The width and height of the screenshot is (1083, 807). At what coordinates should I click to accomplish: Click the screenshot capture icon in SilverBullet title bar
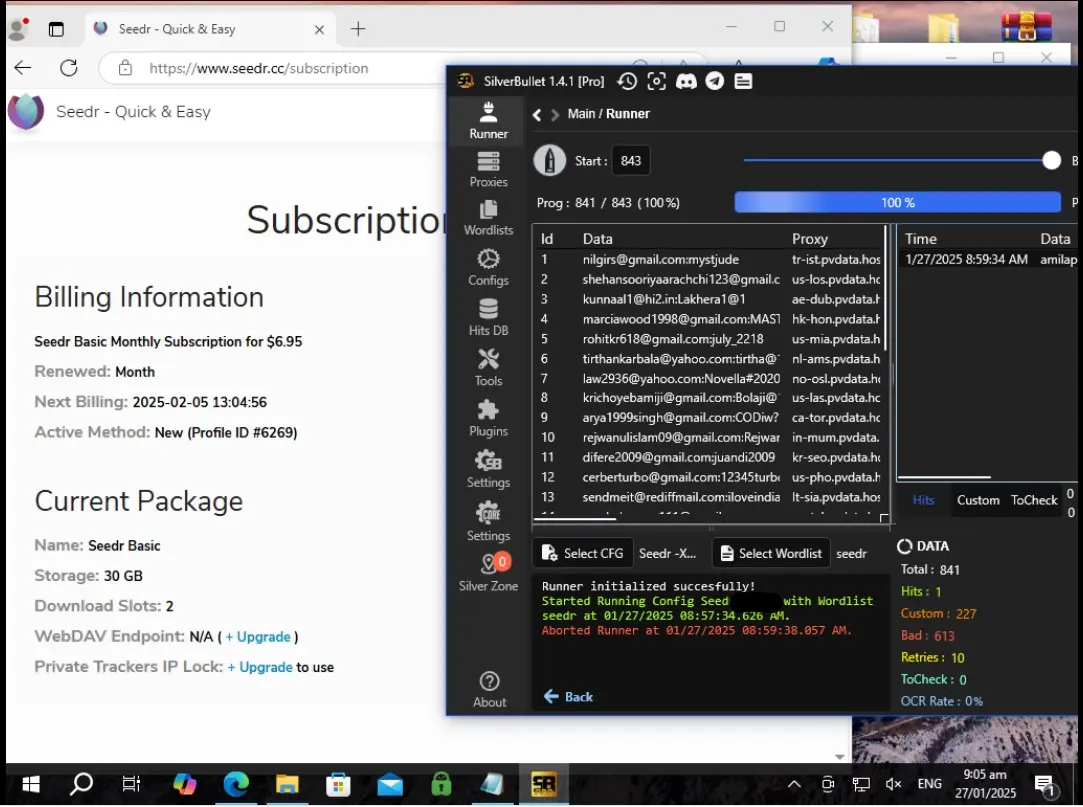click(x=656, y=82)
